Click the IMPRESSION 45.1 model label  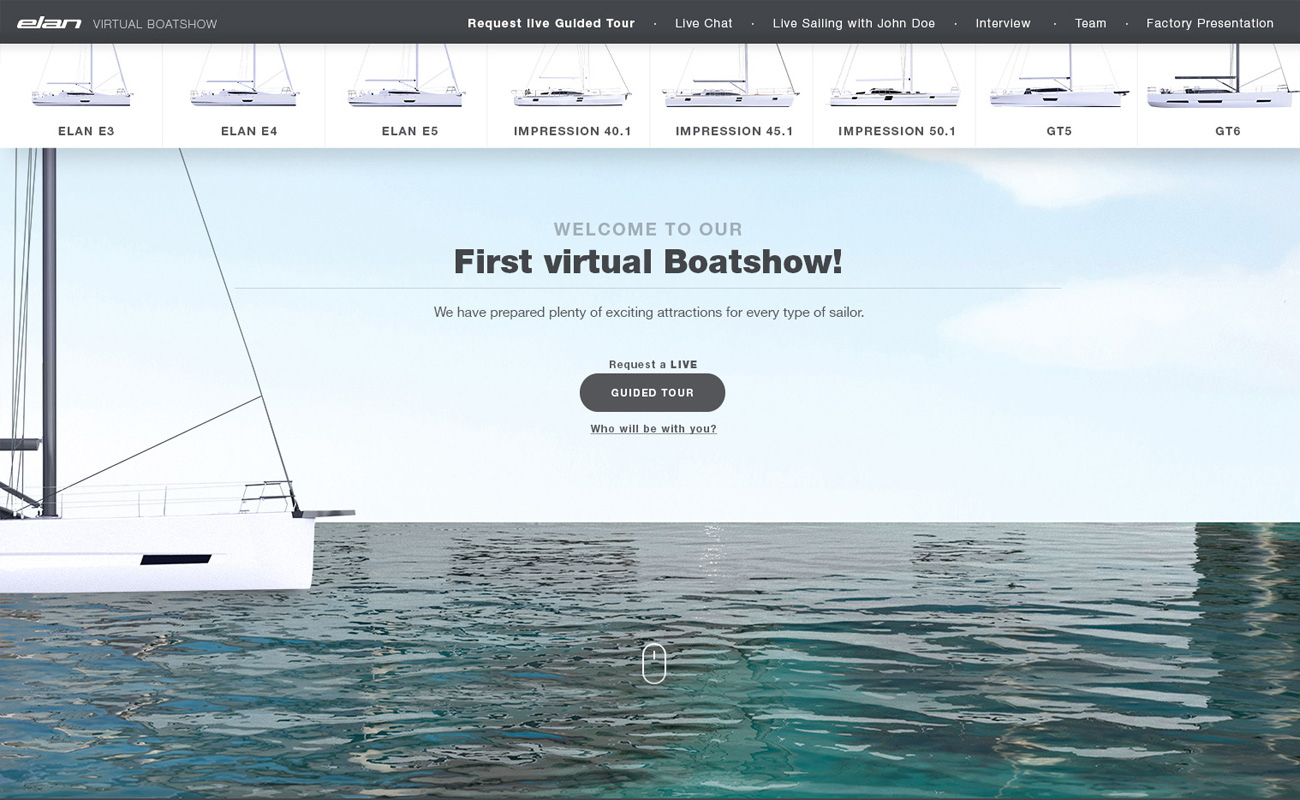tap(734, 131)
